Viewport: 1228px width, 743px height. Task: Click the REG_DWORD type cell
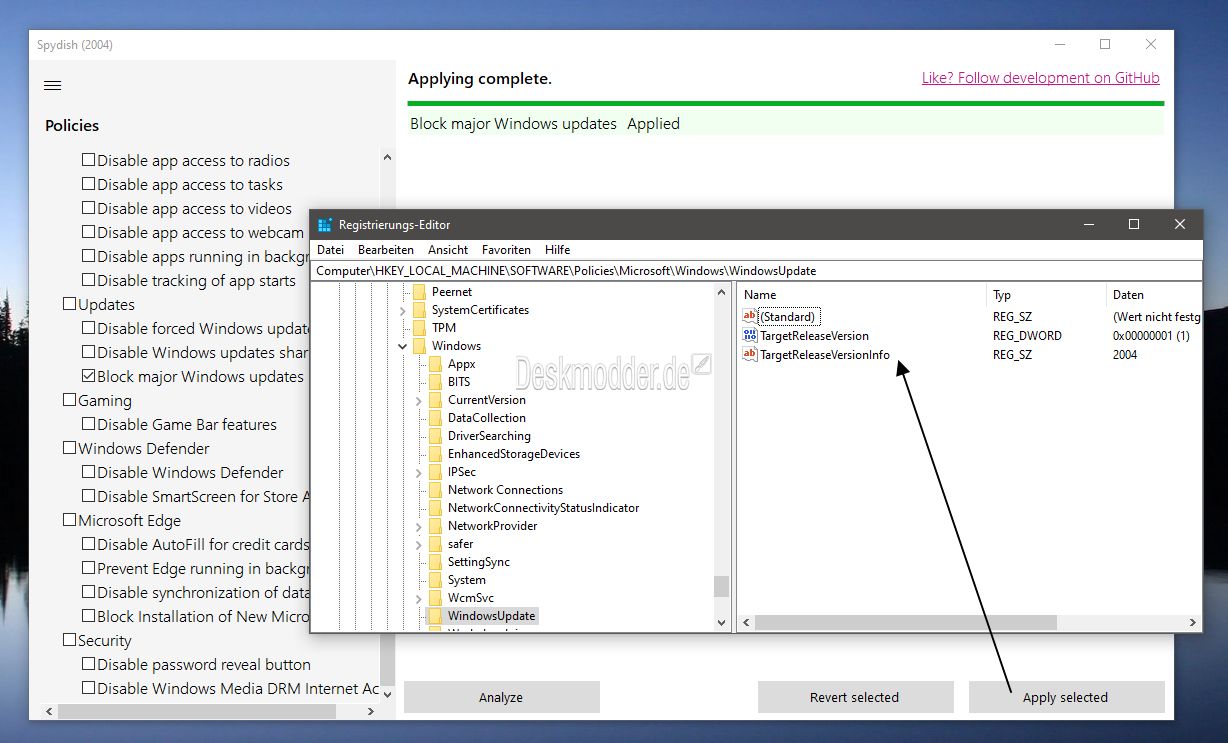[1027, 336]
